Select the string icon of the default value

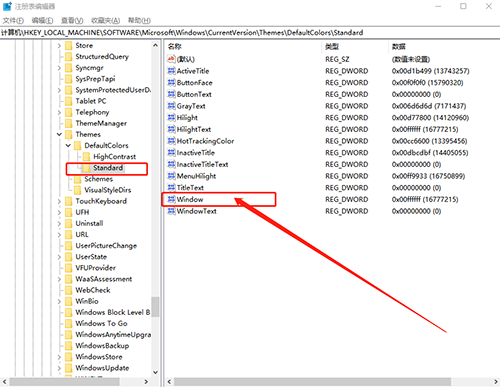(x=171, y=59)
